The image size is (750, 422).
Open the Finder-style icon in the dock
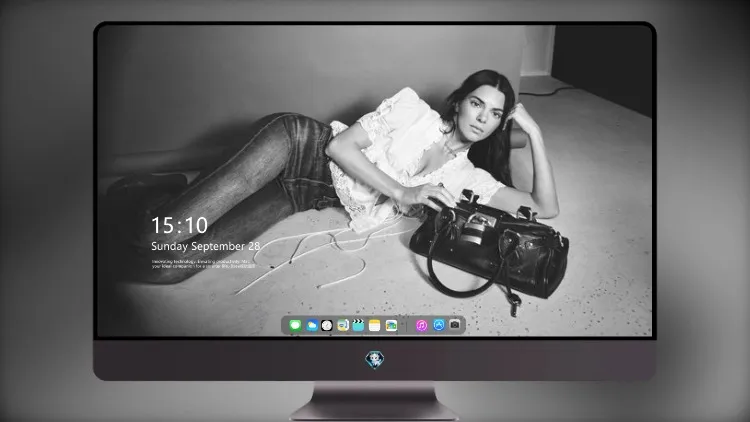(x=343, y=325)
